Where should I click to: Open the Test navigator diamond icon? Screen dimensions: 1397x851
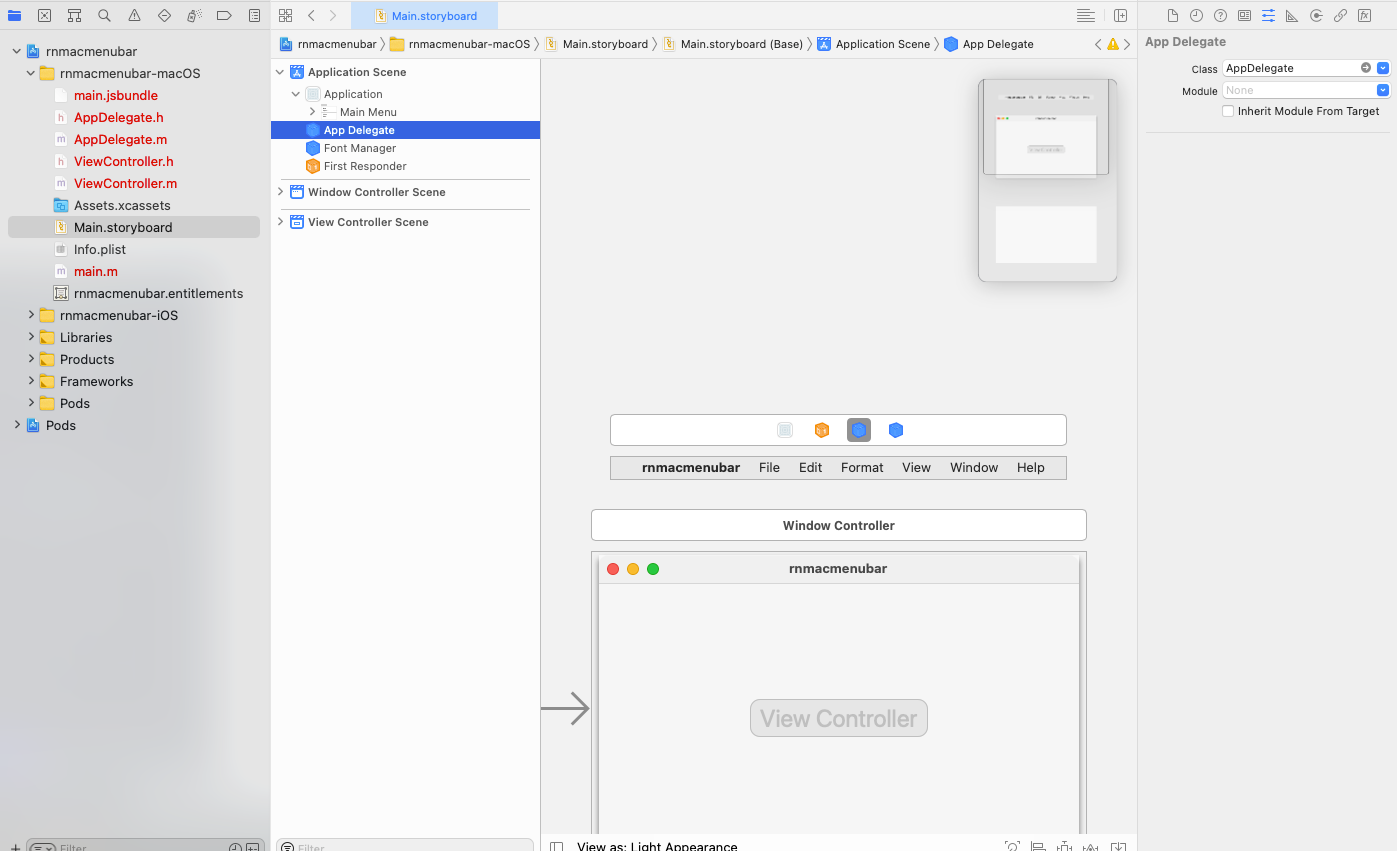coord(165,16)
